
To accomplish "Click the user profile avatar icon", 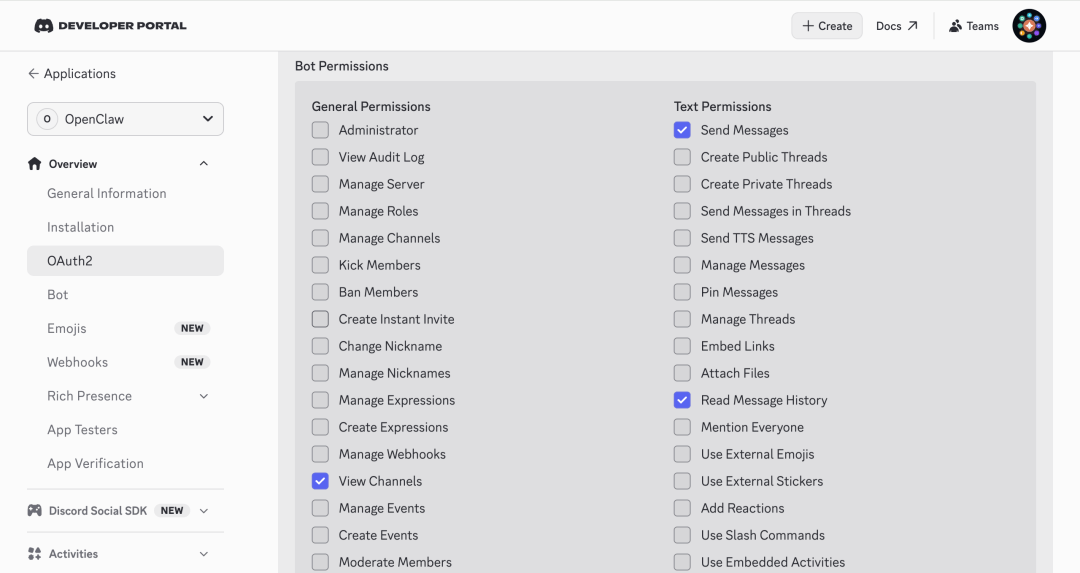I will click(1029, 26).
